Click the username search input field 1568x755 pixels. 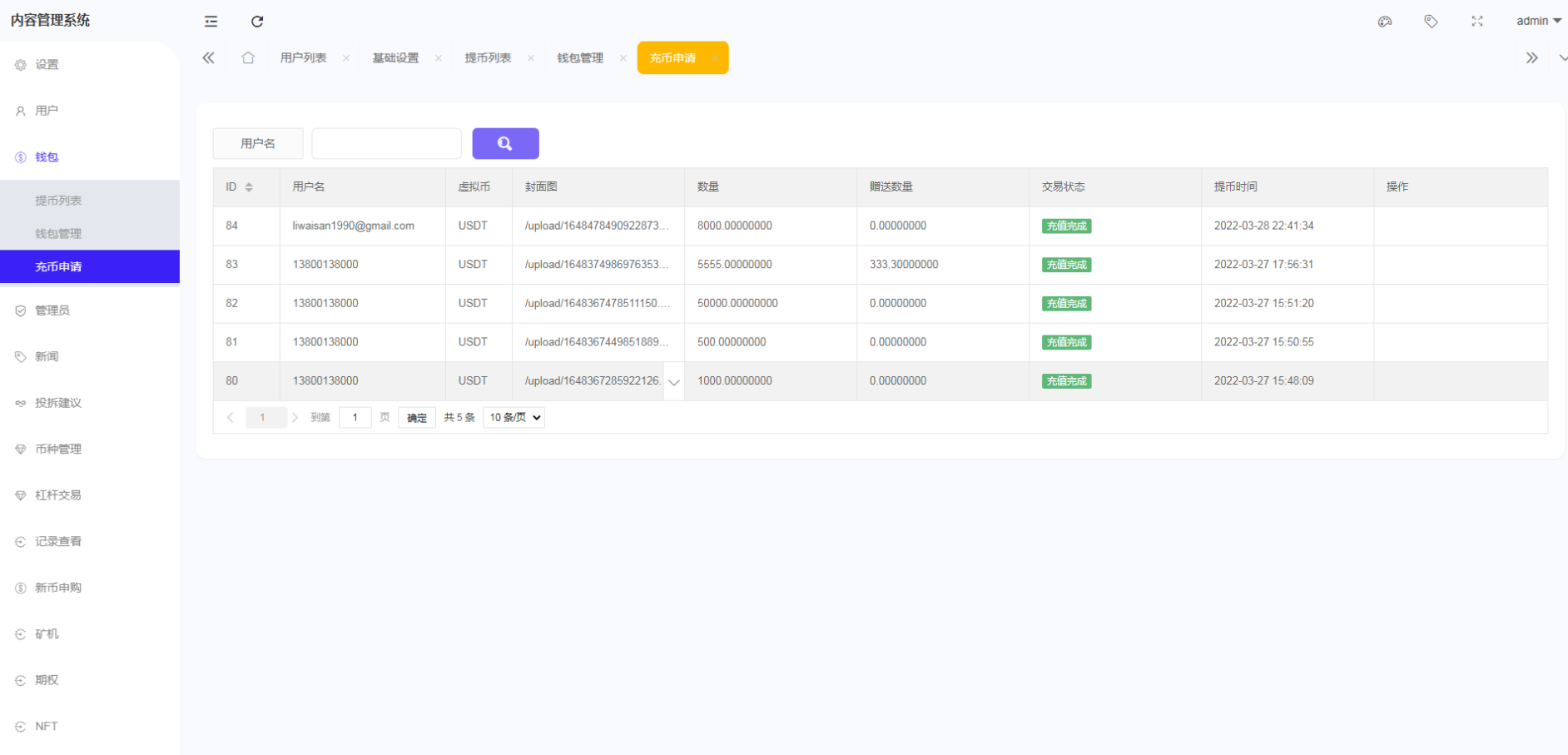point(386,143)
